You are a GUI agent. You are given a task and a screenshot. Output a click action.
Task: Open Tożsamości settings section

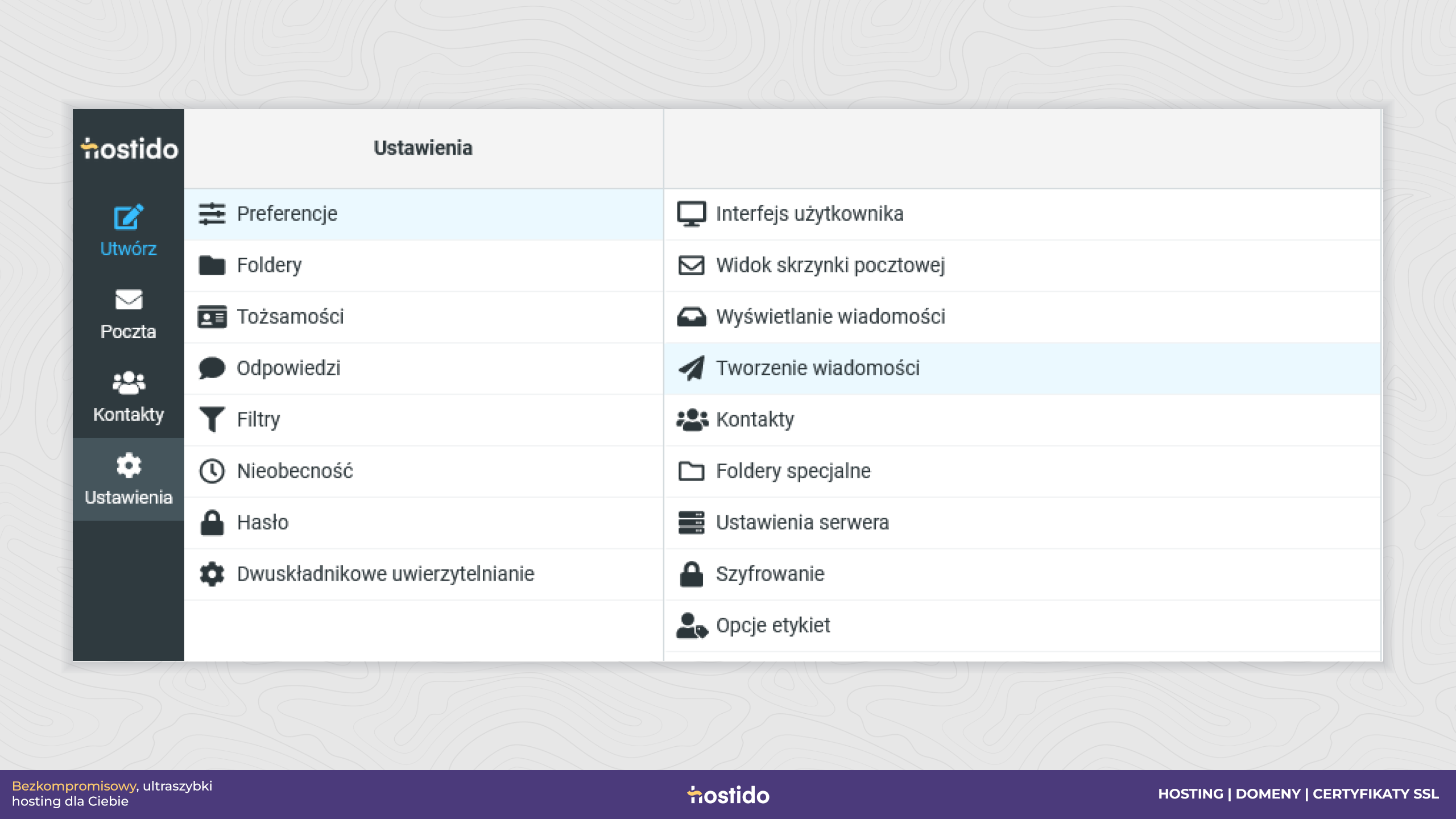[424, 317]
